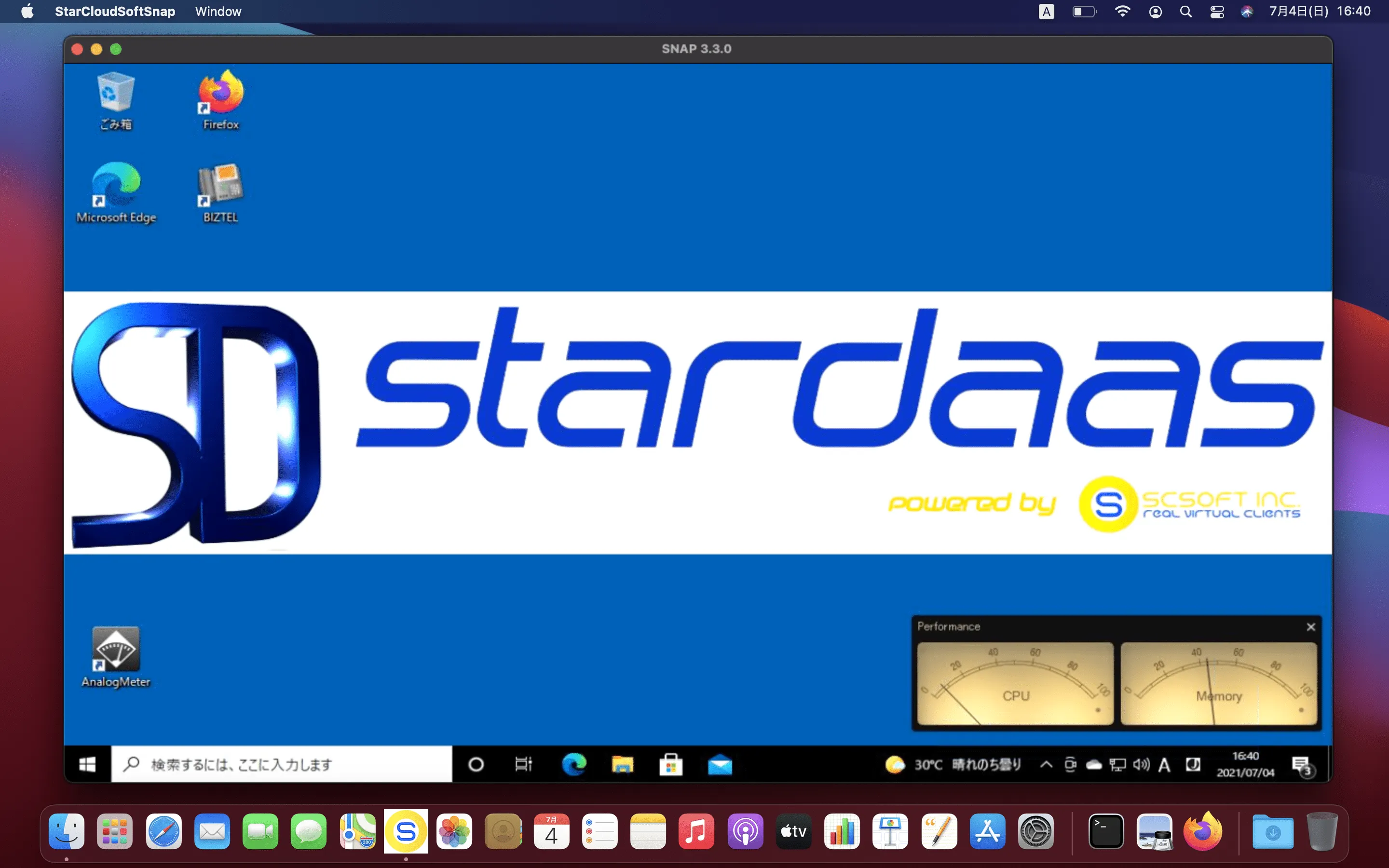Viewport: 1389px width, 868px height.
Task: Close the Performance meter widget
Action: [1310, 627]
